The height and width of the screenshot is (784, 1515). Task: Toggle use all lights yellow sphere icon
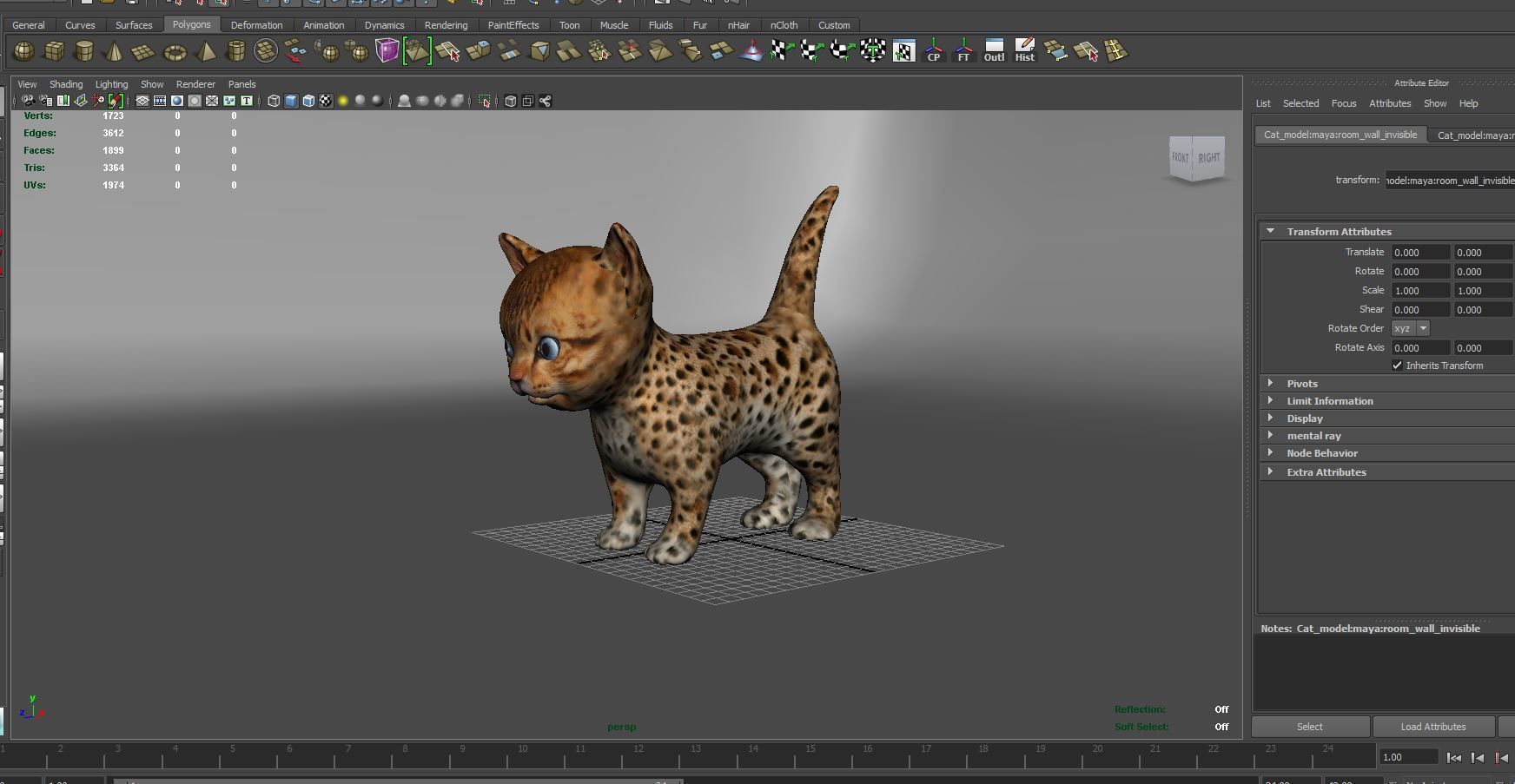[x=343, y=101]
